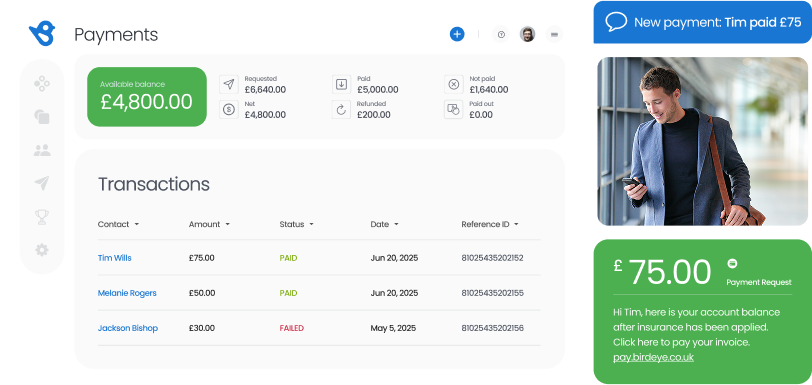Click the Paid out £0.00 value
The image size is (812, 385).
point(481,115)
